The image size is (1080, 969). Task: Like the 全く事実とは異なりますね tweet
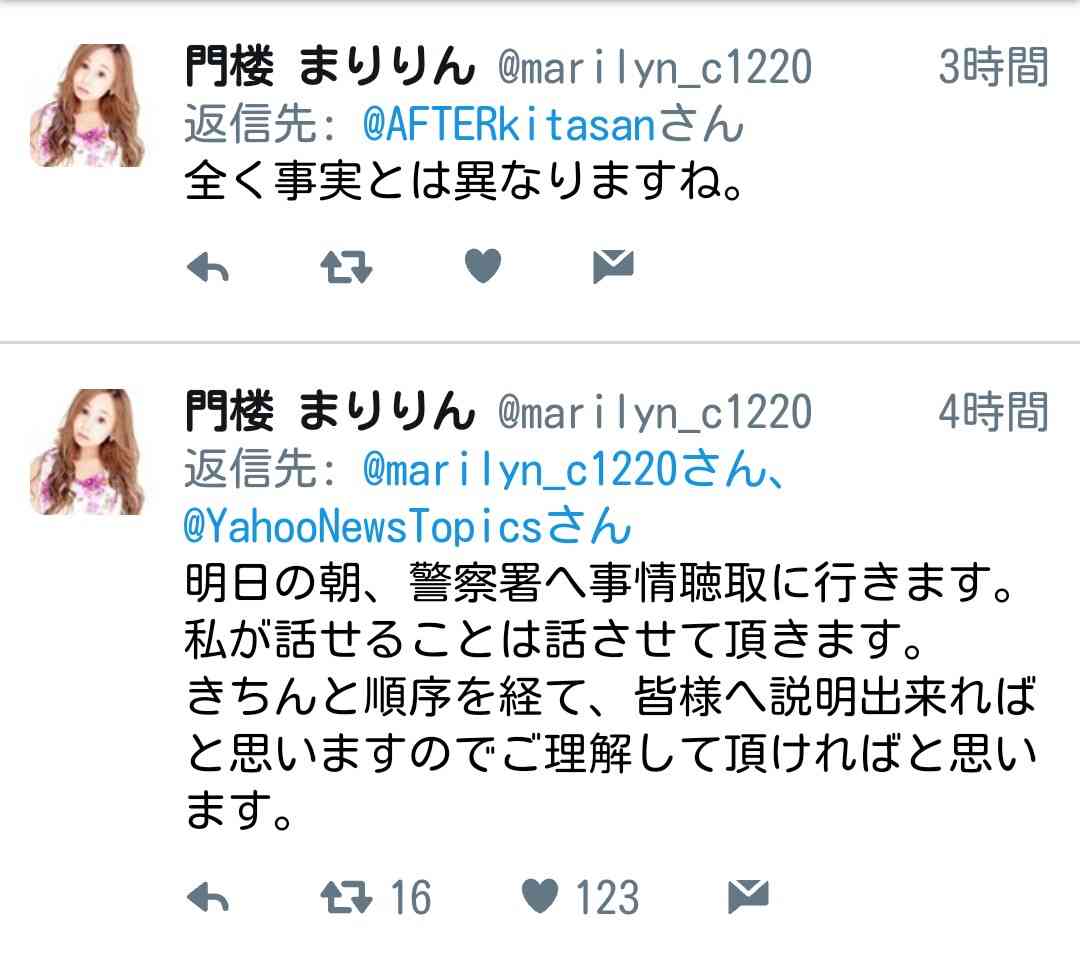pyautogui.click(x=483, y=266)
